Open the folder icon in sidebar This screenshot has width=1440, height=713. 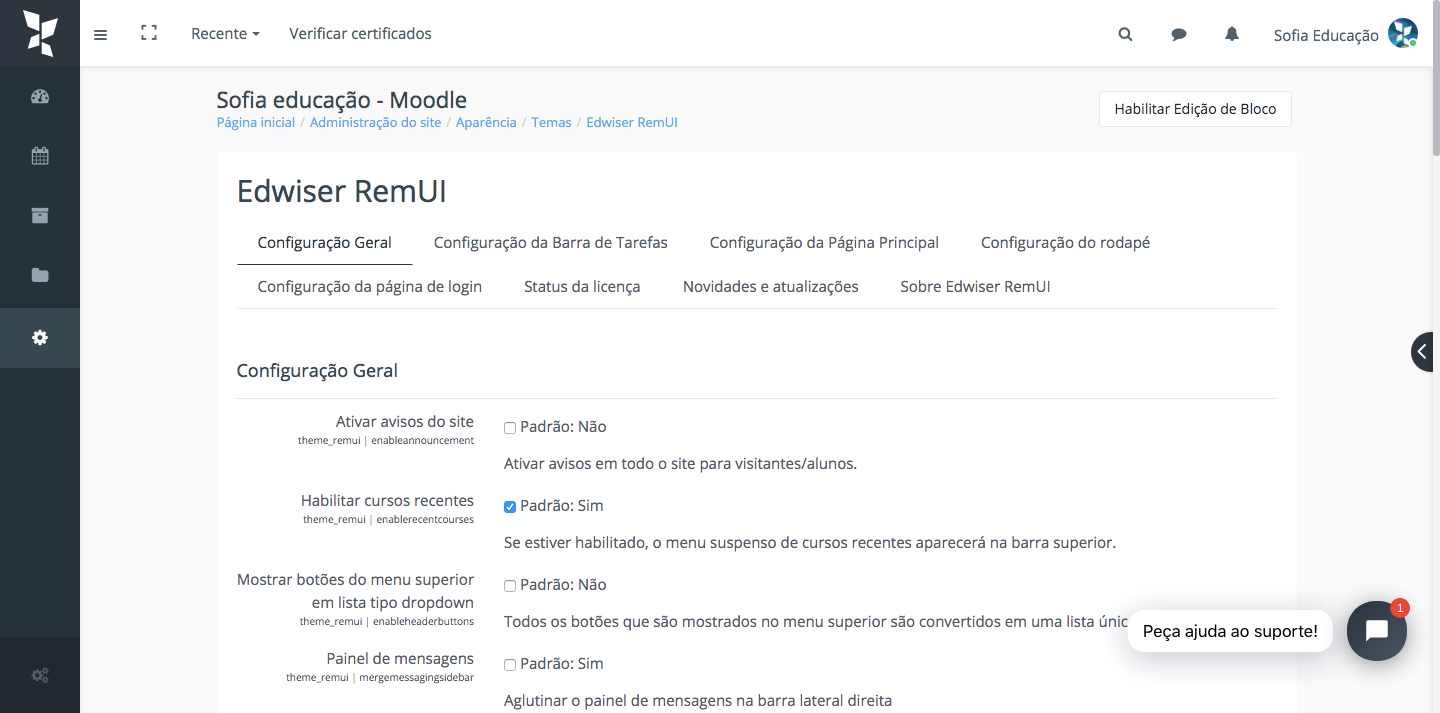(x=40, y=275)
